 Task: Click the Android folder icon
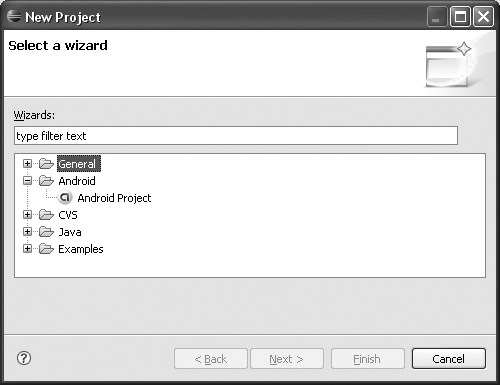coord(46,181)
